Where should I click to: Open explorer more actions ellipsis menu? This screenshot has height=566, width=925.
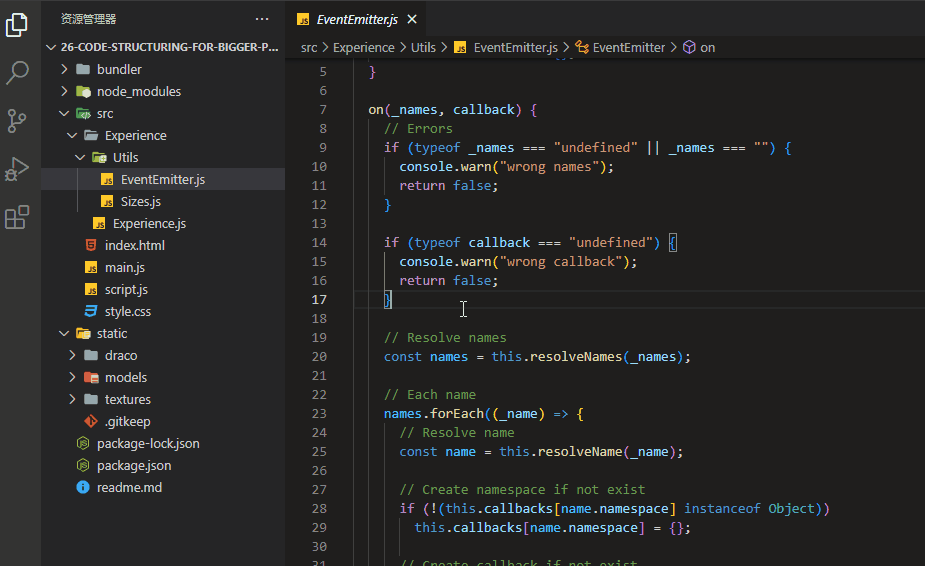262,19
